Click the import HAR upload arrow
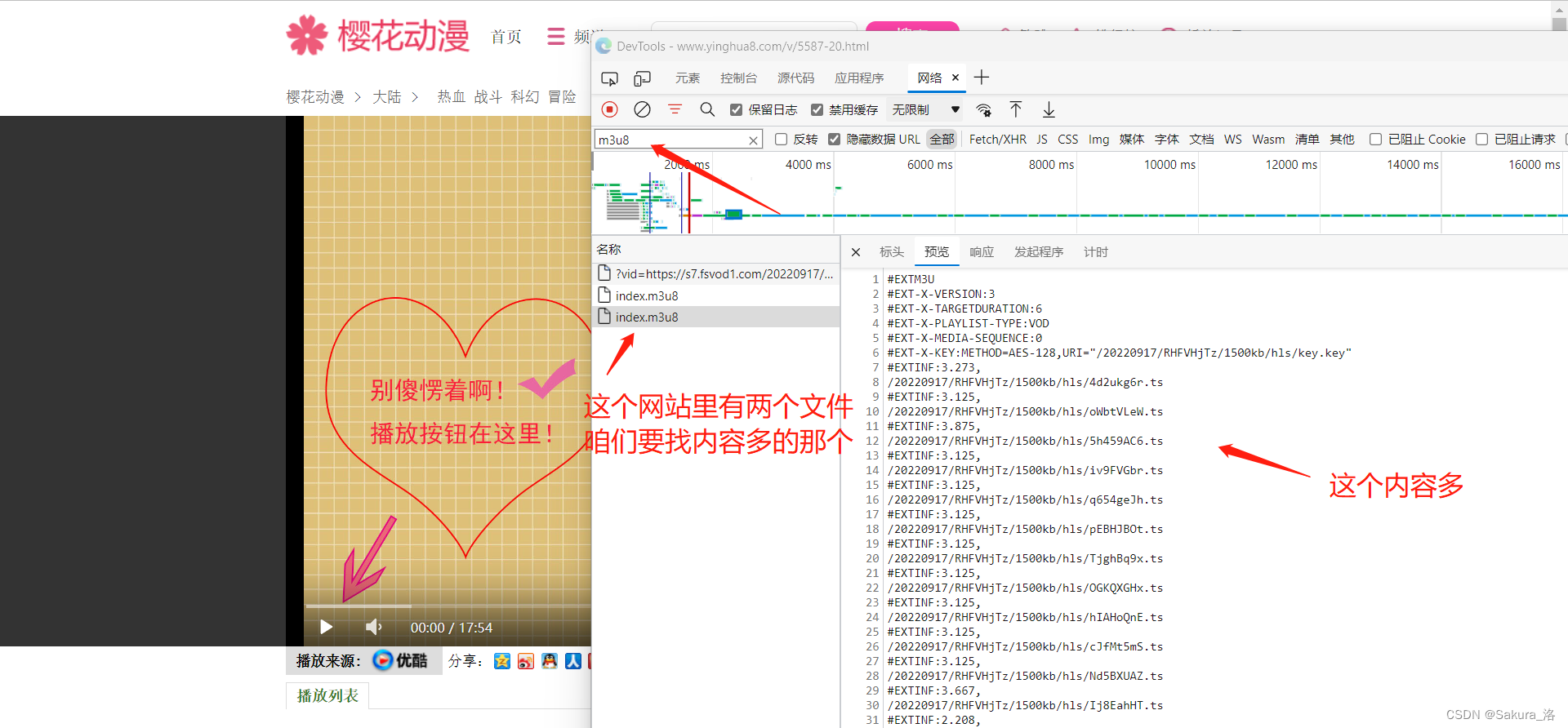 pos(1016,109)
